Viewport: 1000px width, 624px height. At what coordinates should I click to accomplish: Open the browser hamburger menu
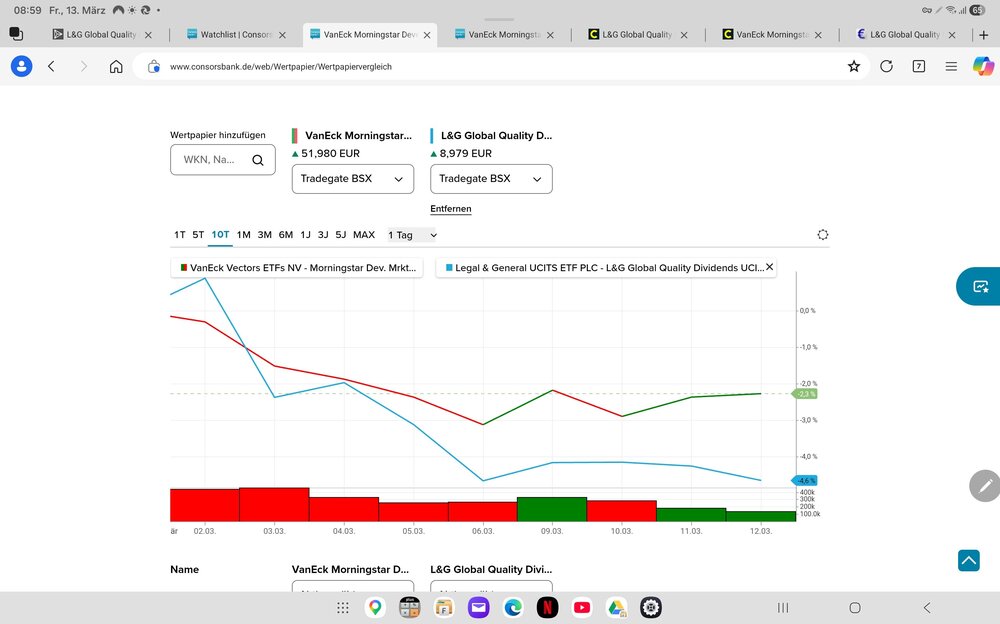click(x=951, y=66)
